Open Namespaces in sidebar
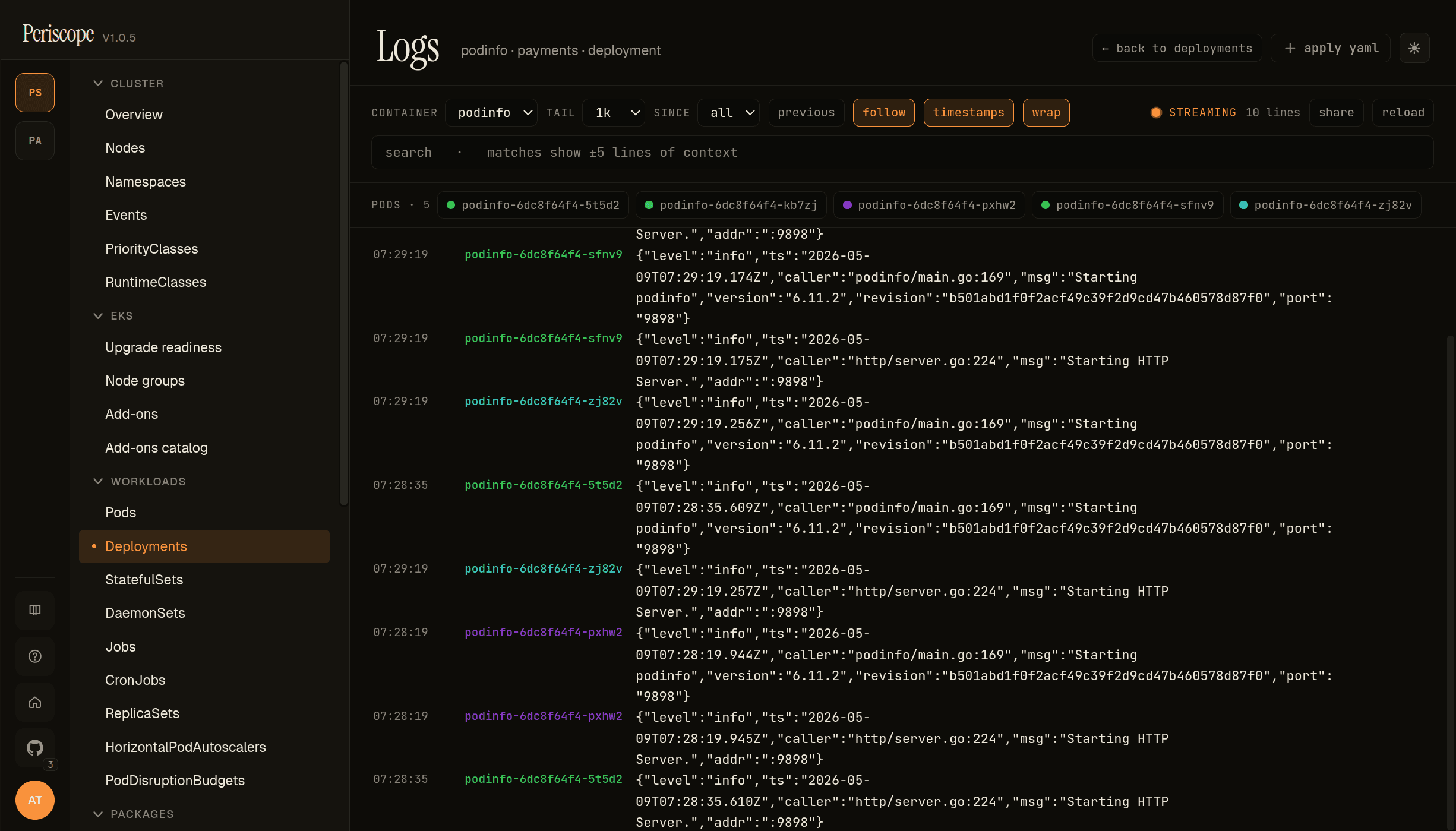The width and height of the screenshot is (1456, 831). pyautogui.click(x=204, y=182)
